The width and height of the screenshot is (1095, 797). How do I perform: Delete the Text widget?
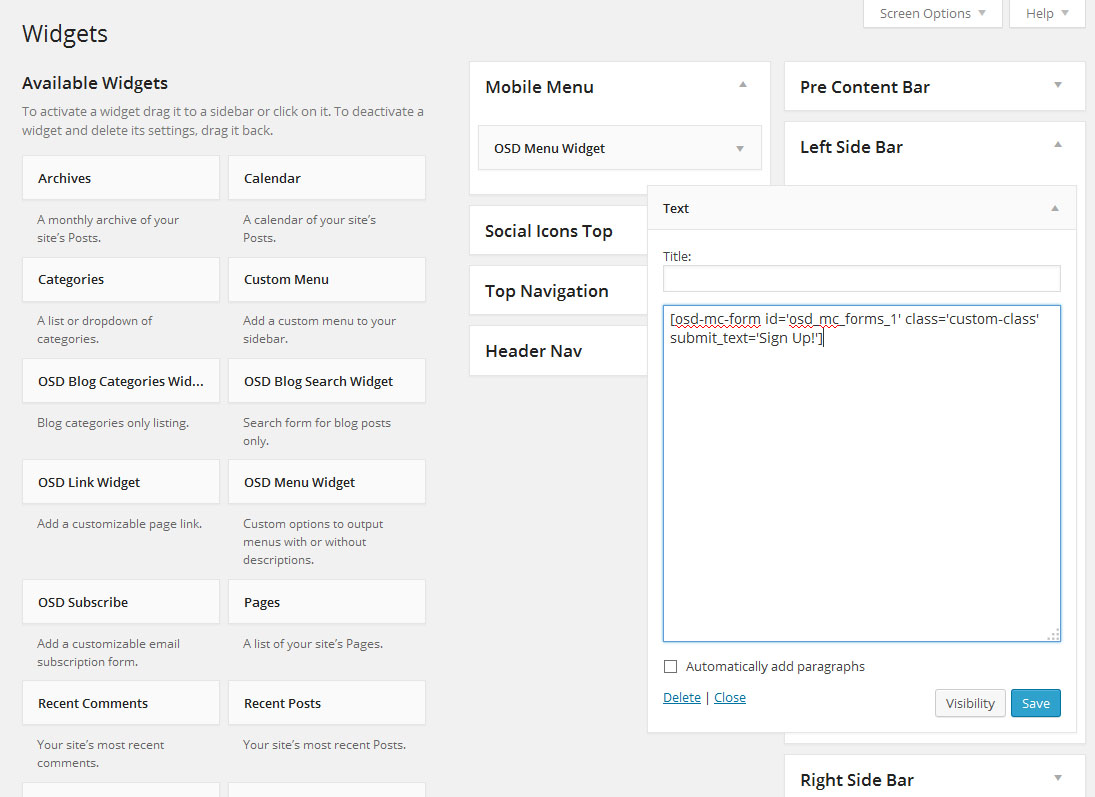click(x=682, y=697)
